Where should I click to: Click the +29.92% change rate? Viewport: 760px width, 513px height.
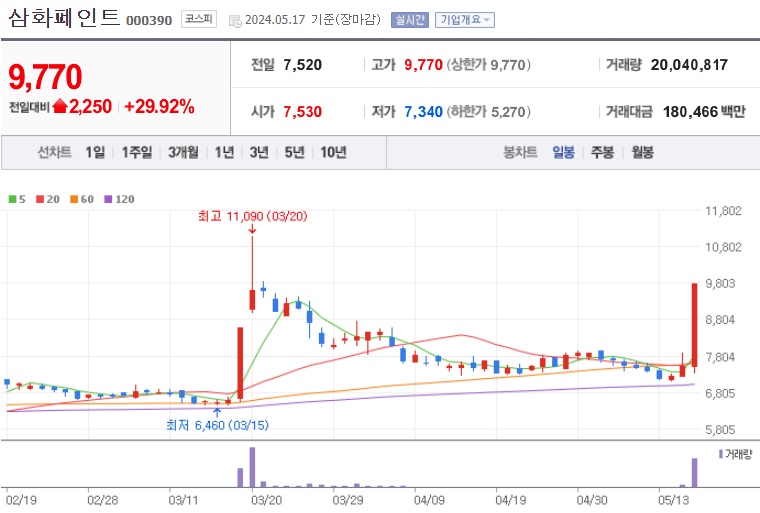pyautogui.click(x=159, y=106)
